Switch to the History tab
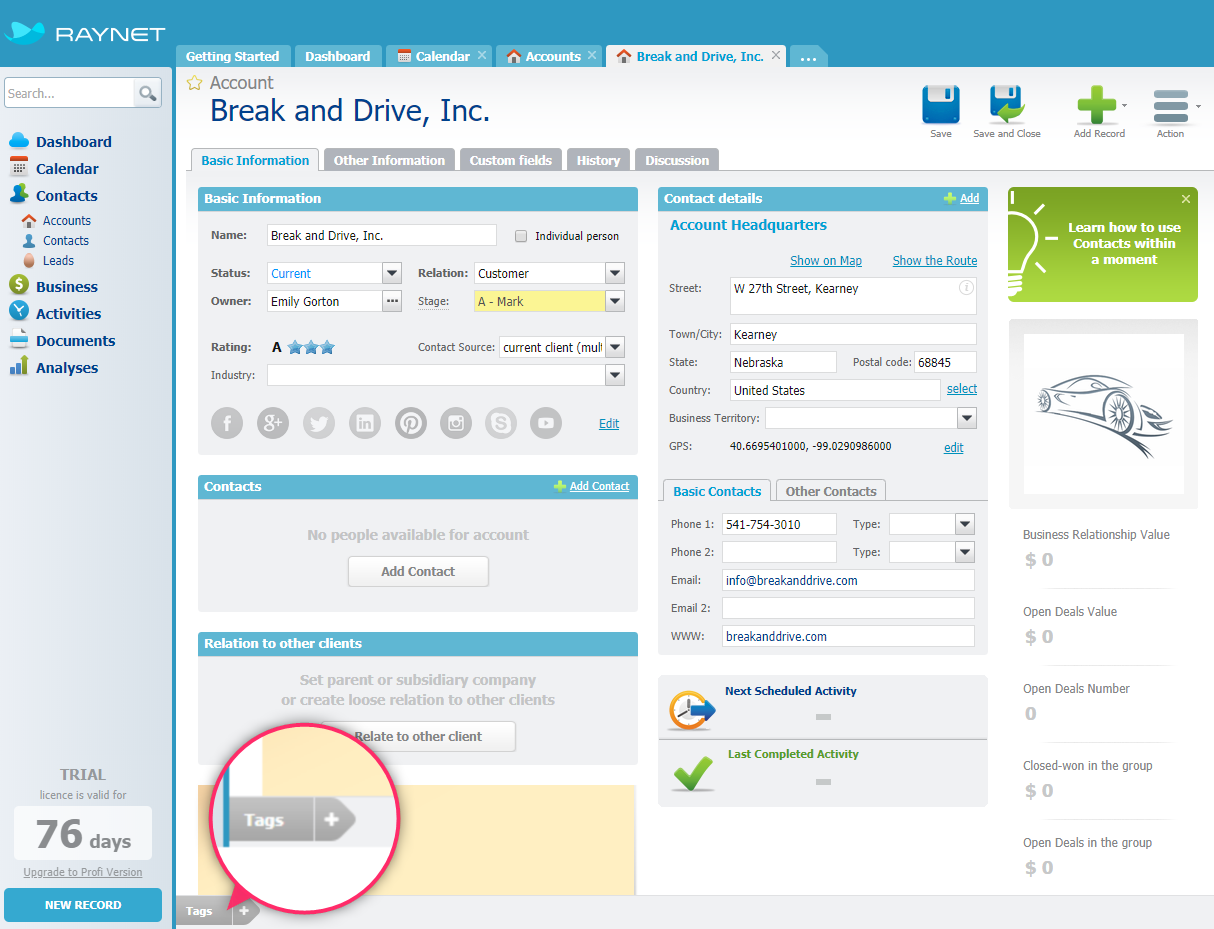Screen dimensions: 1214x929 tap(599, 160)
